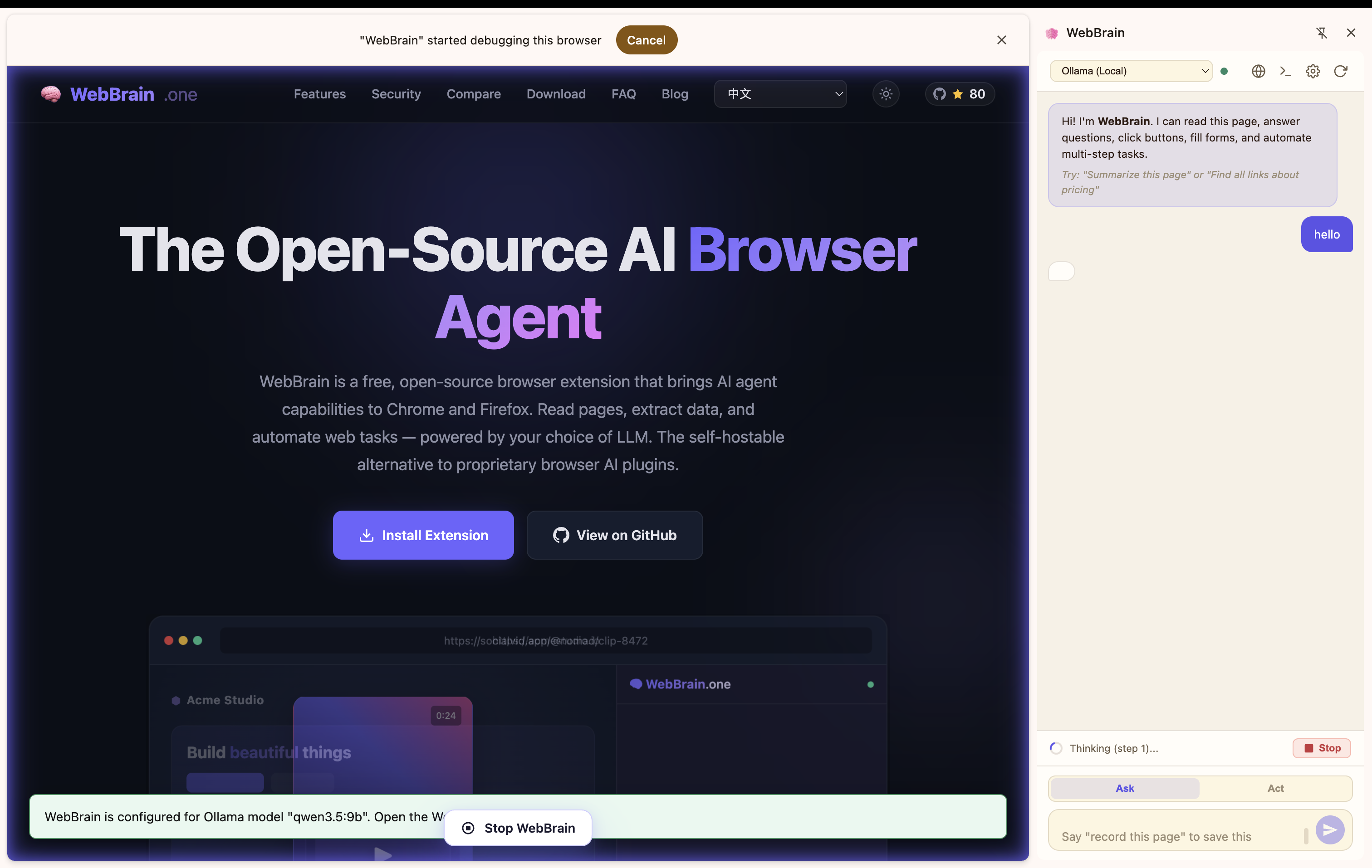Open the Compare nav link
Viewport: 1372px width, 868px height.
pos(474,94)
